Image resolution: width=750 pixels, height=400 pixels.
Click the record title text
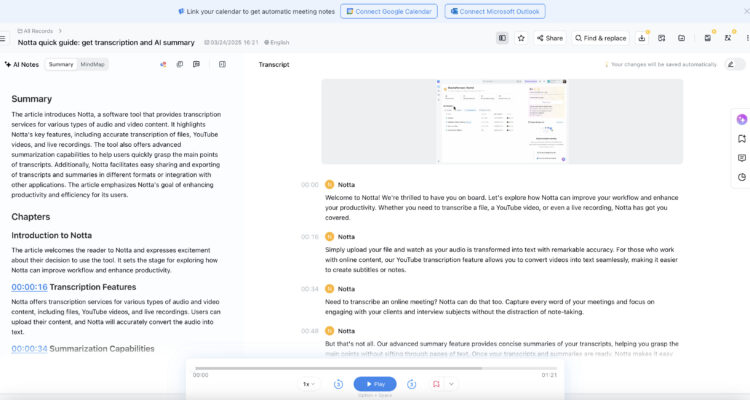pyautogui.click(x=106, y=42)
